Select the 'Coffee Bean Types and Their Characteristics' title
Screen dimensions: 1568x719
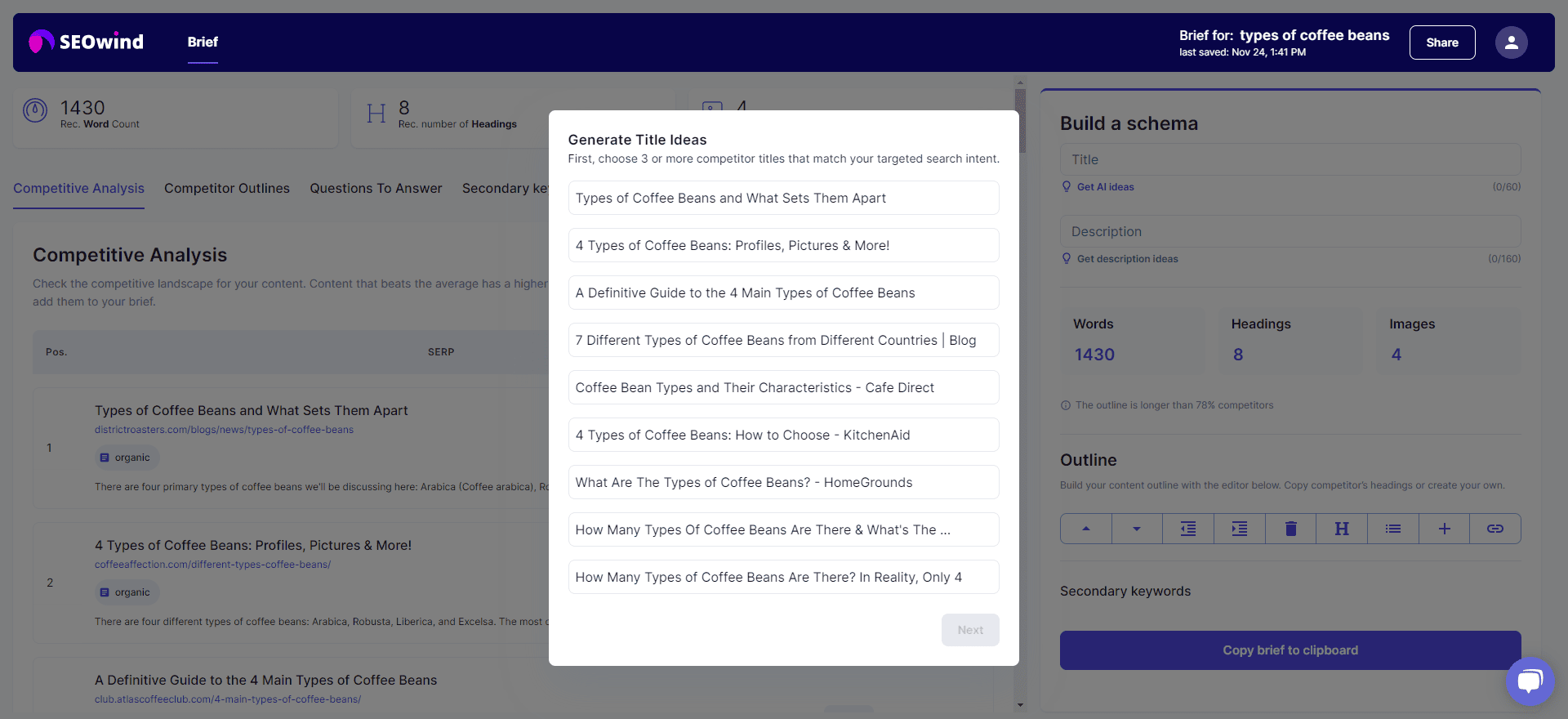coord(783,387)
